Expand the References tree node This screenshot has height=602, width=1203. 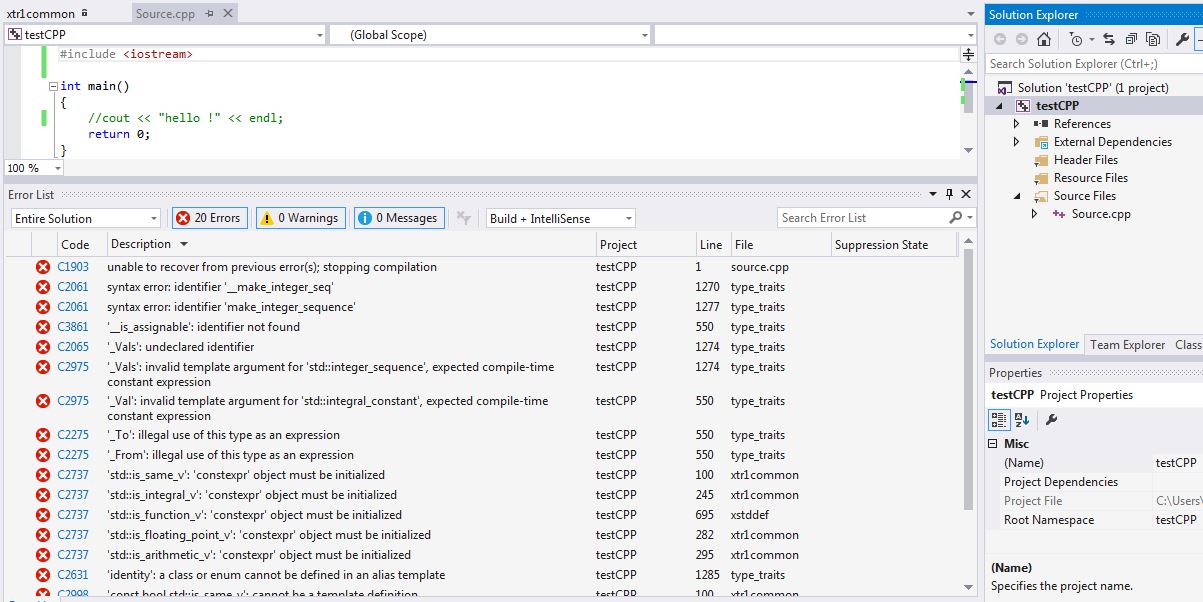click(x=1017, y=124)
